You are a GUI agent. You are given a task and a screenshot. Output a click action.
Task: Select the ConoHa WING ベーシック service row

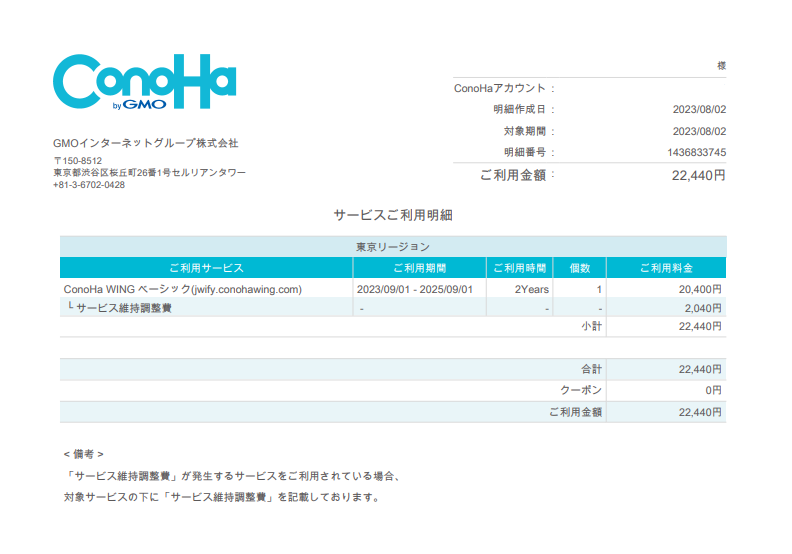393,289
